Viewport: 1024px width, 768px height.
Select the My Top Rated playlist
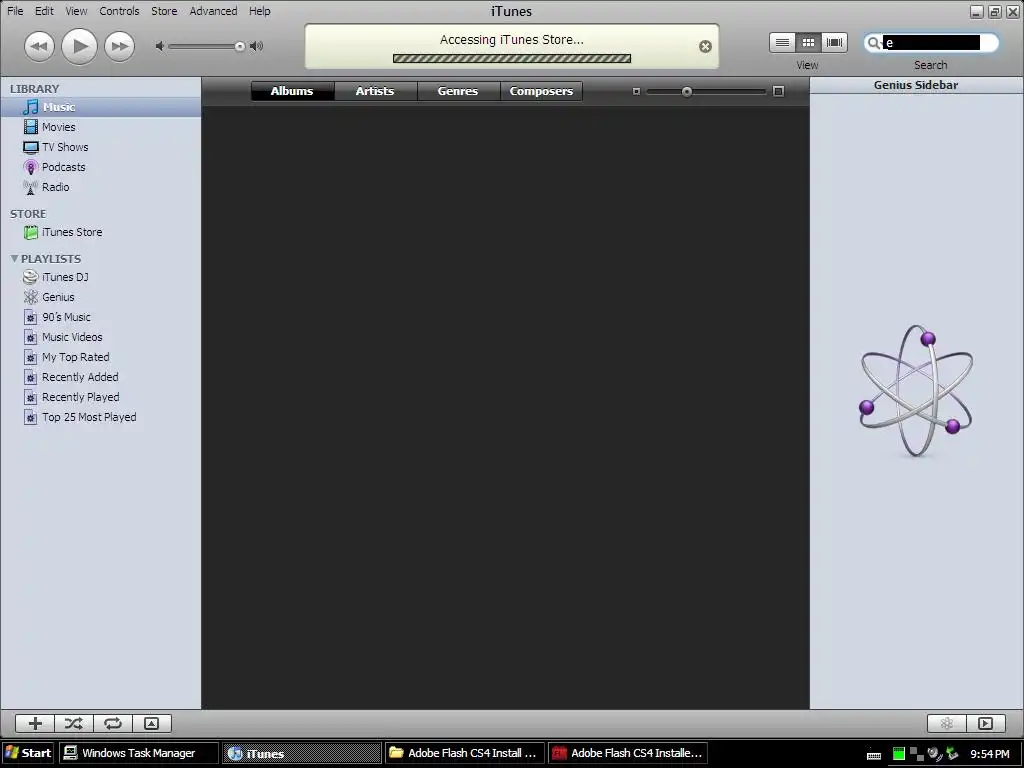101,357
